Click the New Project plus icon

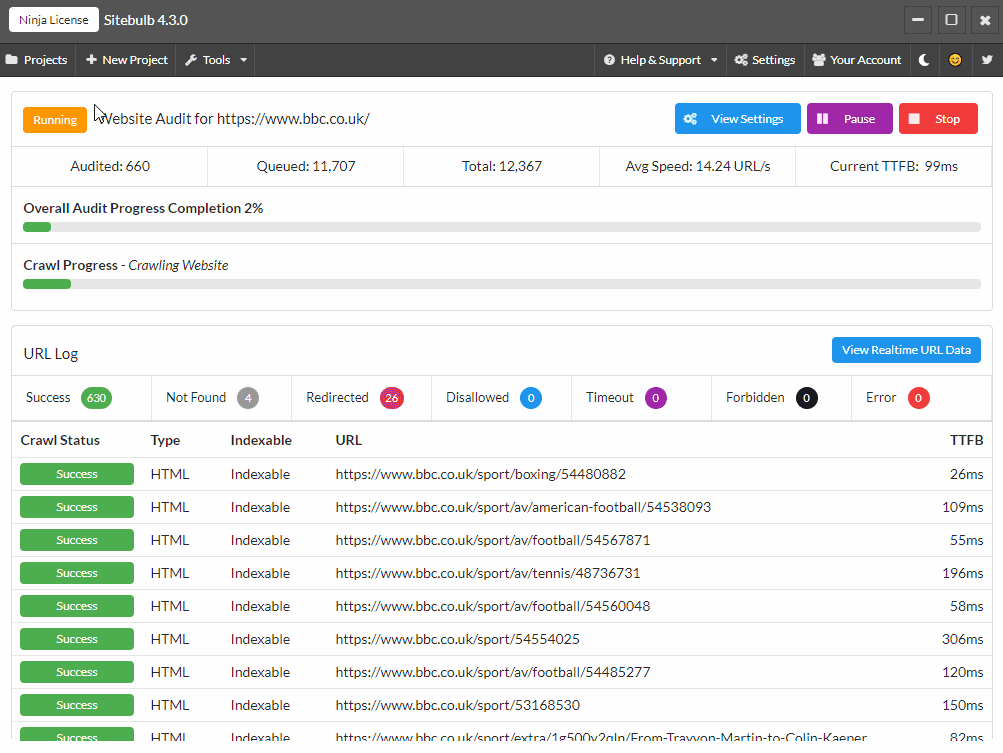(x=91, y=59)
